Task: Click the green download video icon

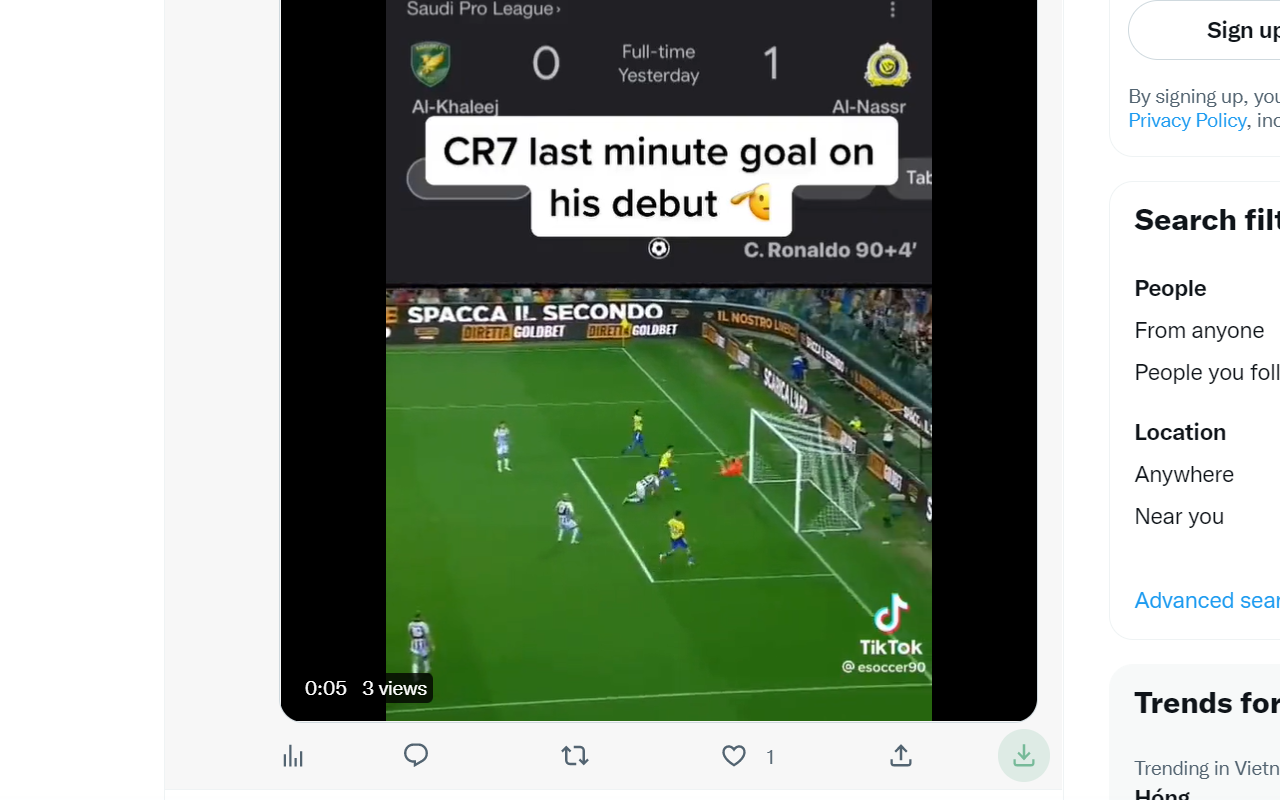Action: click(1023, 755)
